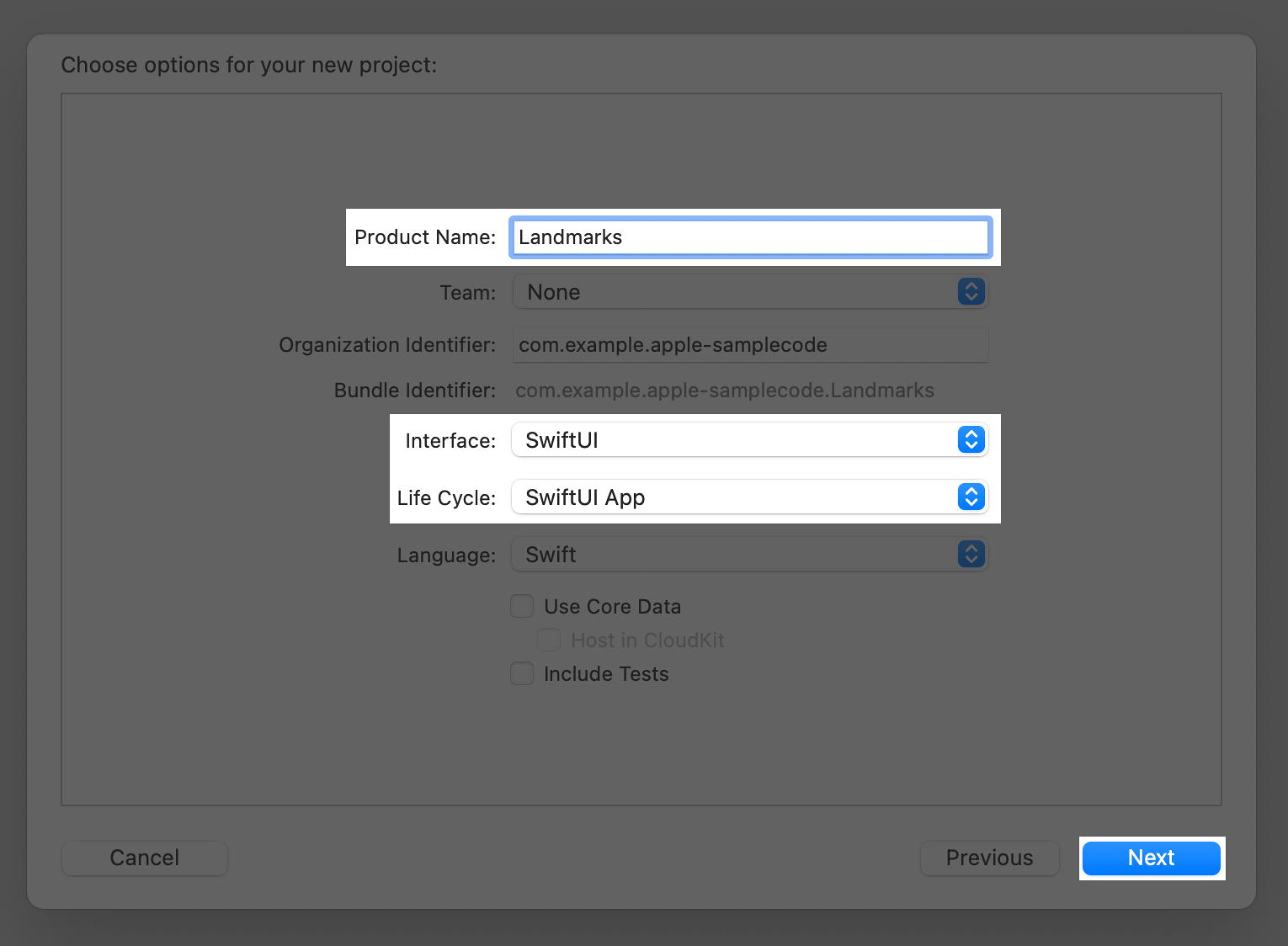The width and height of the screenshot is (1288, 946).
Task: Click the Organization Identifier field
Action: tap(750, 345)
